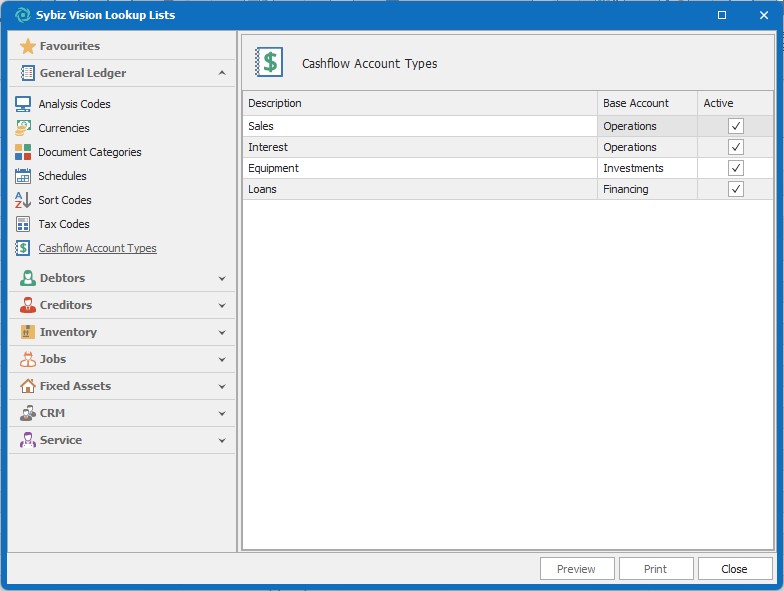Viewport: 784px width, 591px height.
Task: Click the Tax Codes calculator icon
Action: (x=22, y=224)
